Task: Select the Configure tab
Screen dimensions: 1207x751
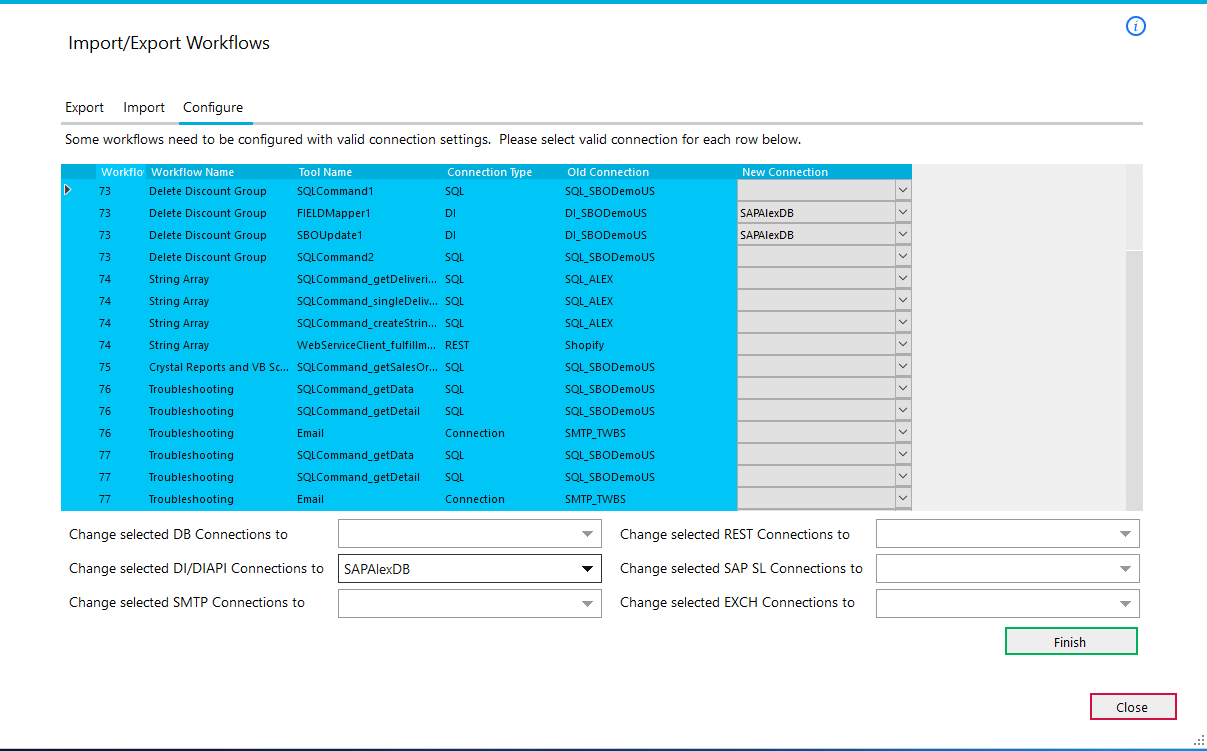Action: [x=213, y=107]
